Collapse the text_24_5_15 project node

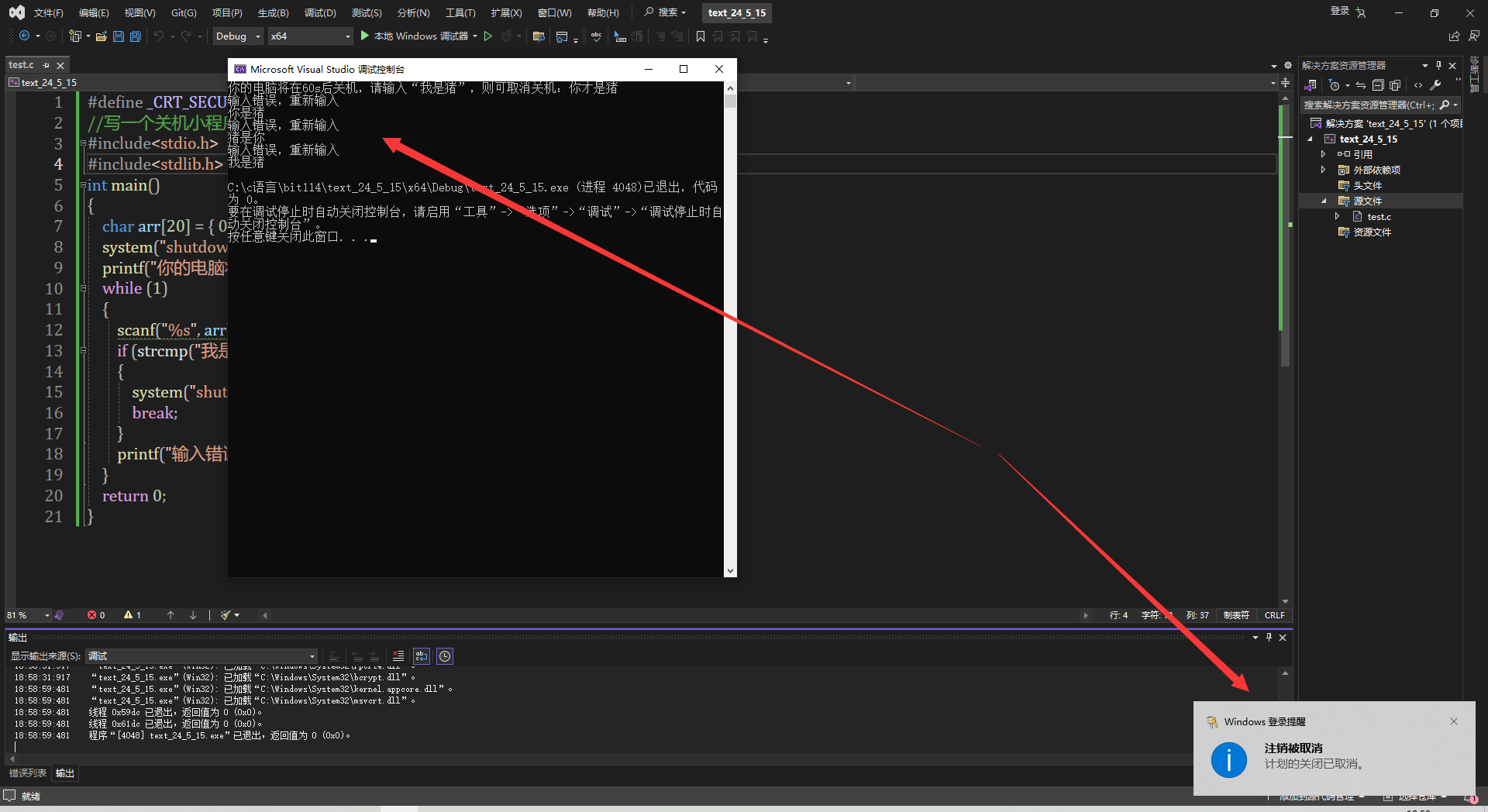1310,139
